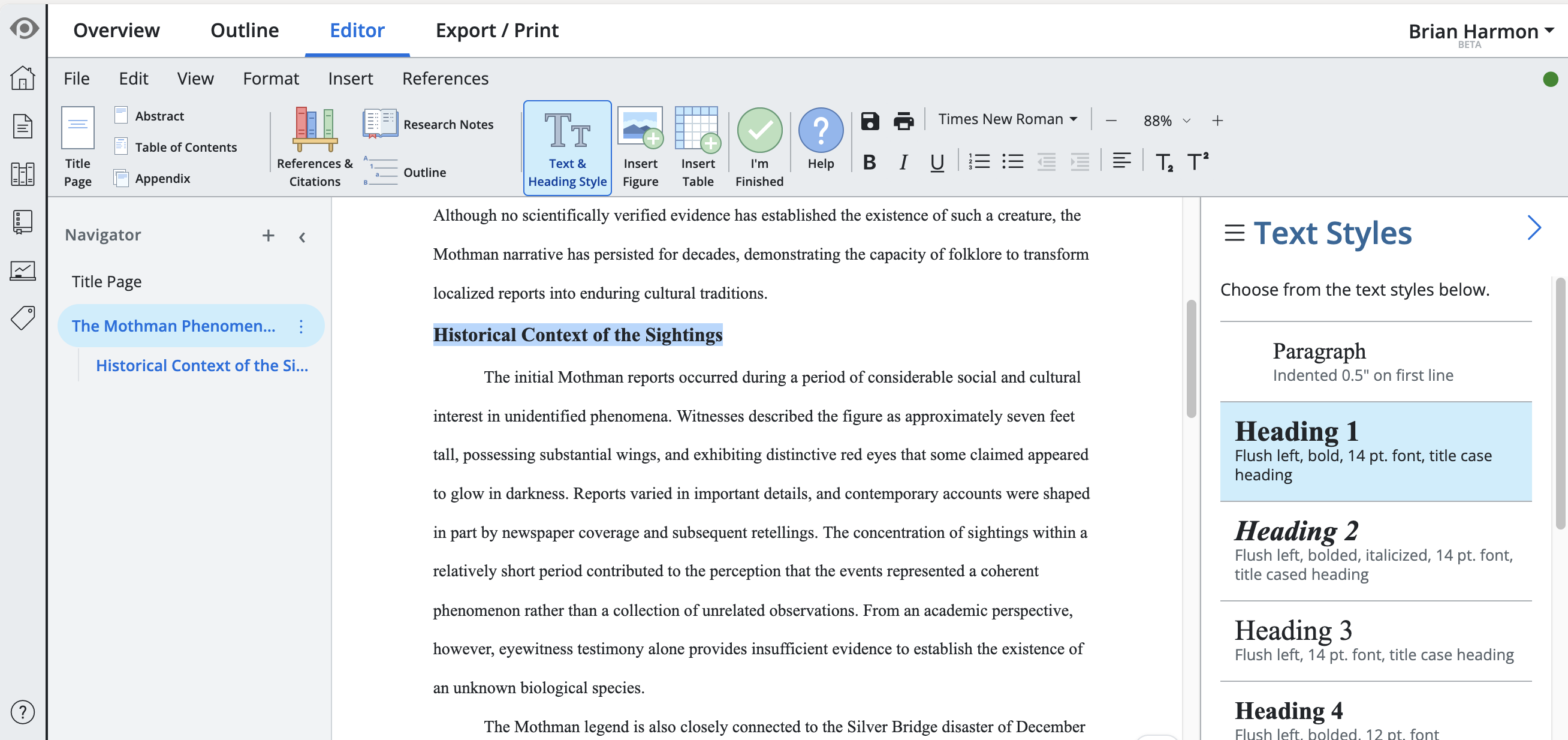Open the Times New Roman font dropdown
1568x740 pixels.
(x=1008, y=119)
